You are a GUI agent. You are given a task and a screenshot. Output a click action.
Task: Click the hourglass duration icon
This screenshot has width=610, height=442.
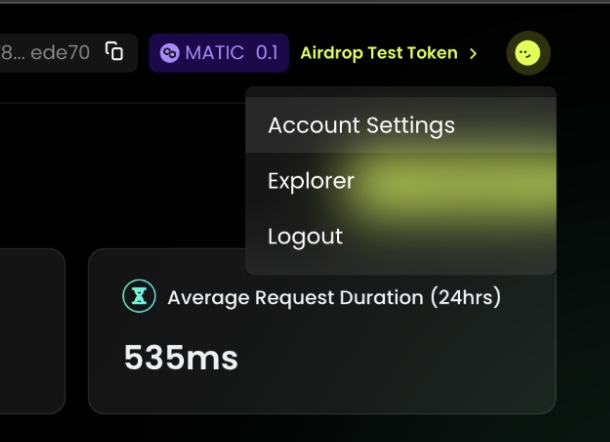[x=139, y=296]
